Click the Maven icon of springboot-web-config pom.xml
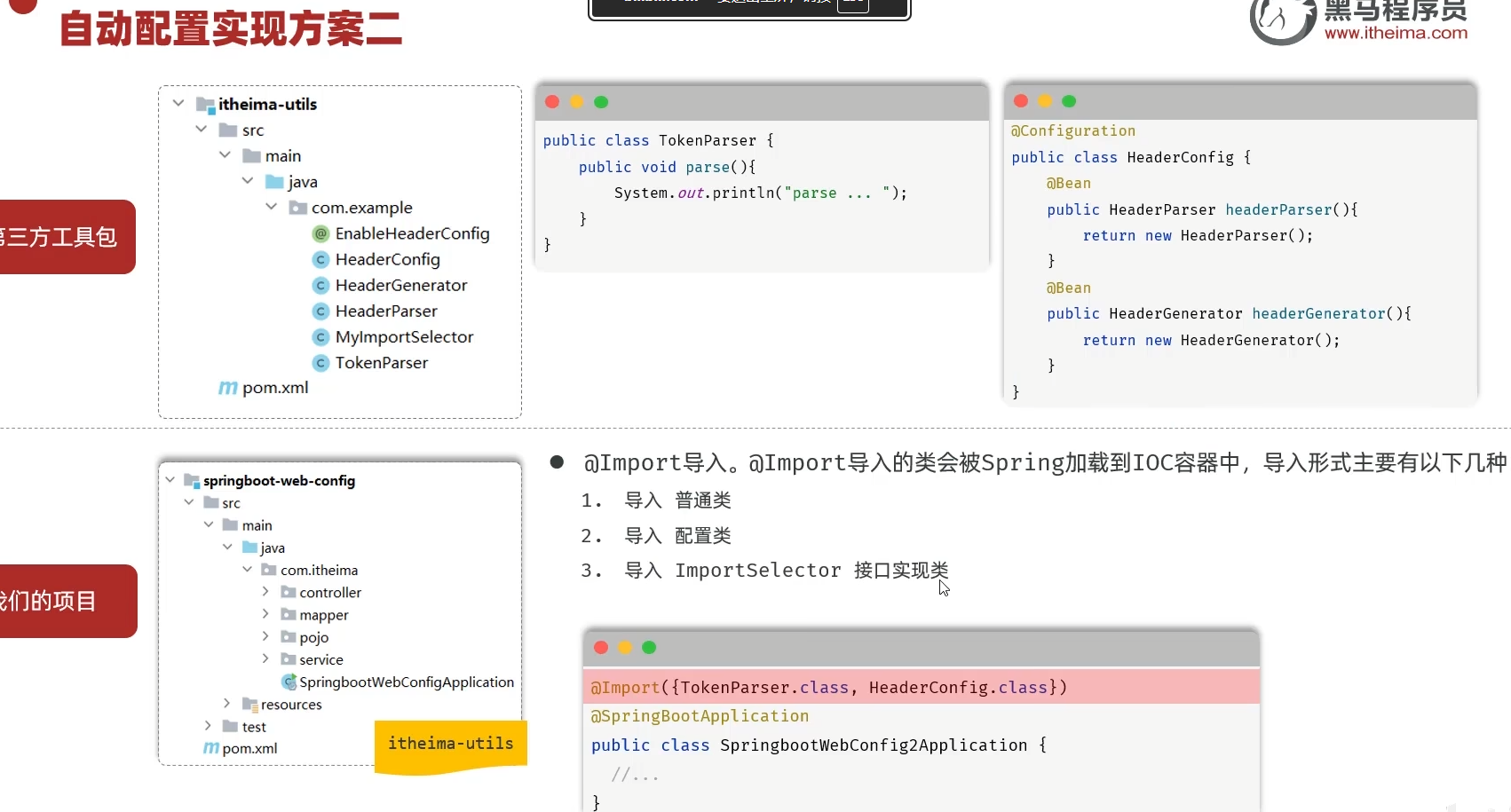 (211, 748)
